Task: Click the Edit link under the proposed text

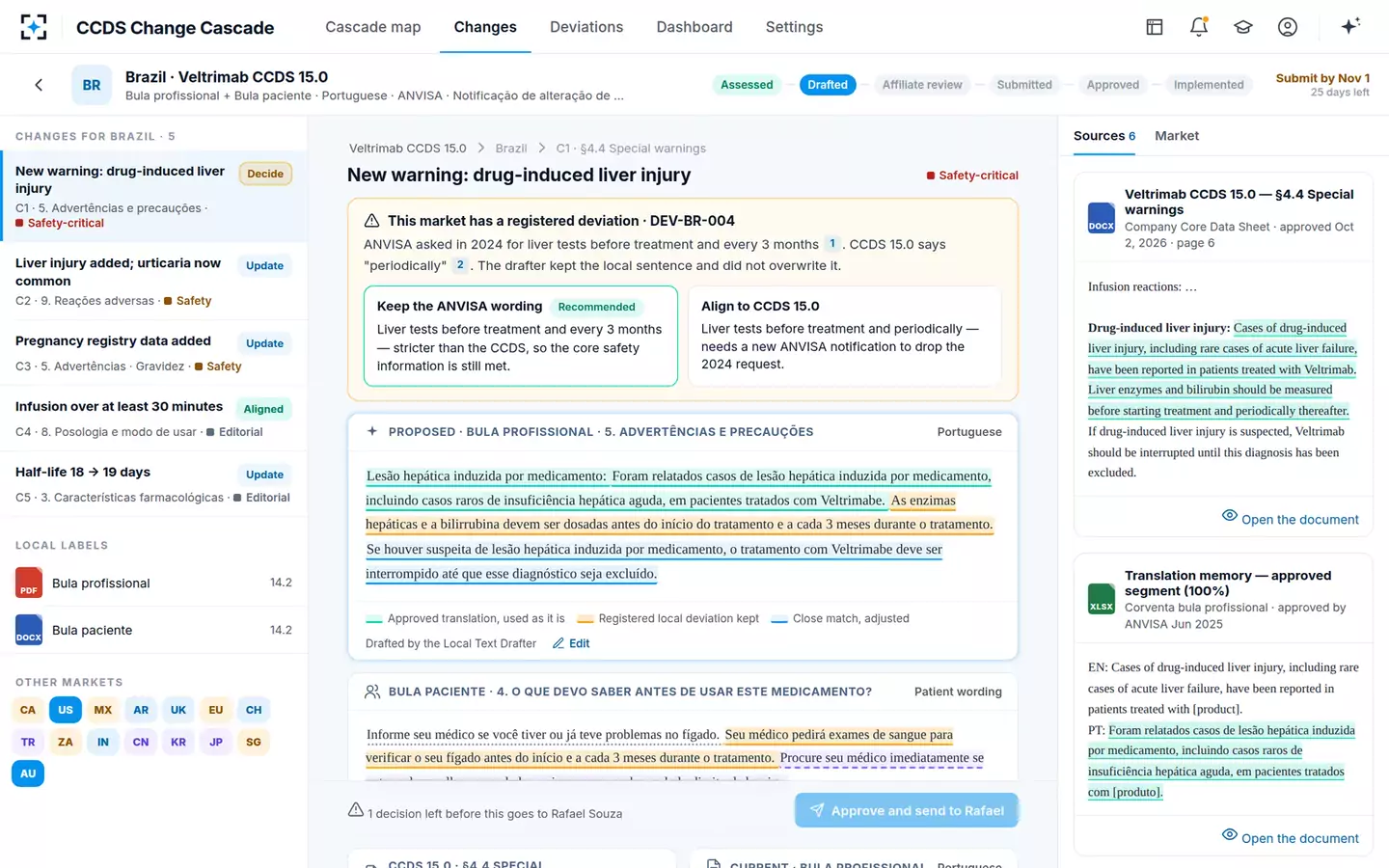Action: pyautogui.click(x=571, y=643)
